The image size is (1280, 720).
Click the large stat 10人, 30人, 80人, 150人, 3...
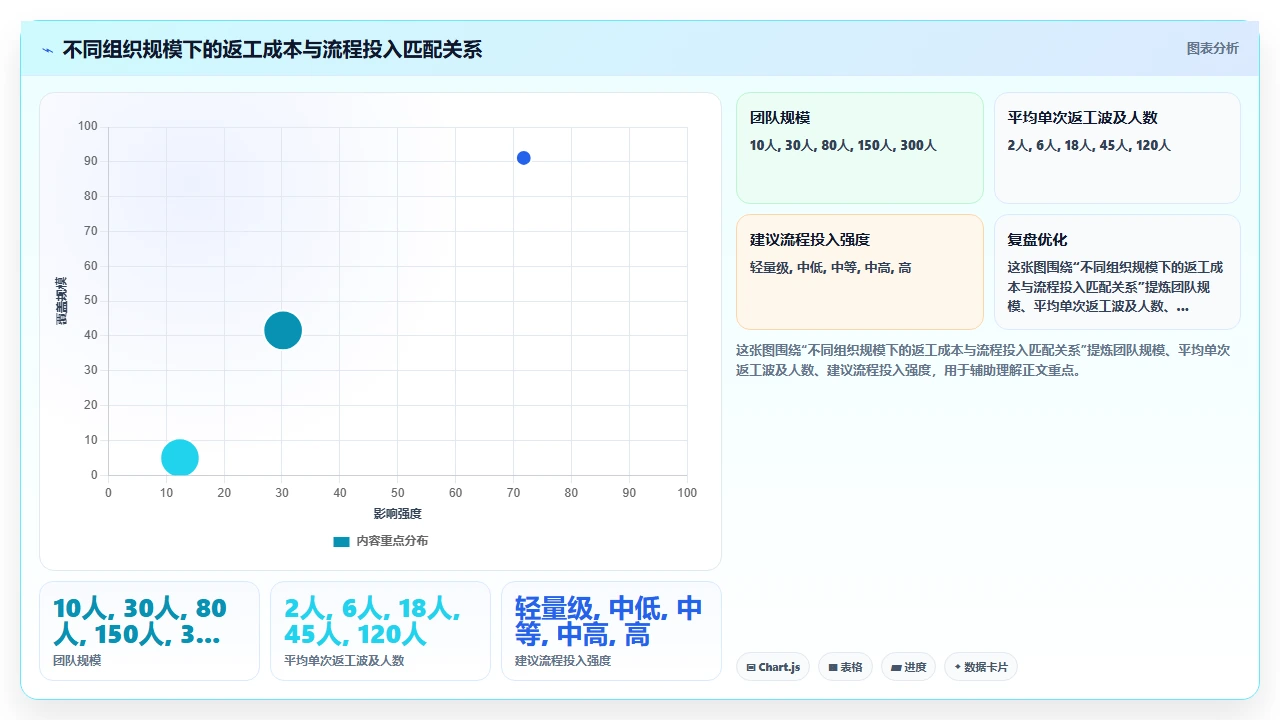point(140,621)
